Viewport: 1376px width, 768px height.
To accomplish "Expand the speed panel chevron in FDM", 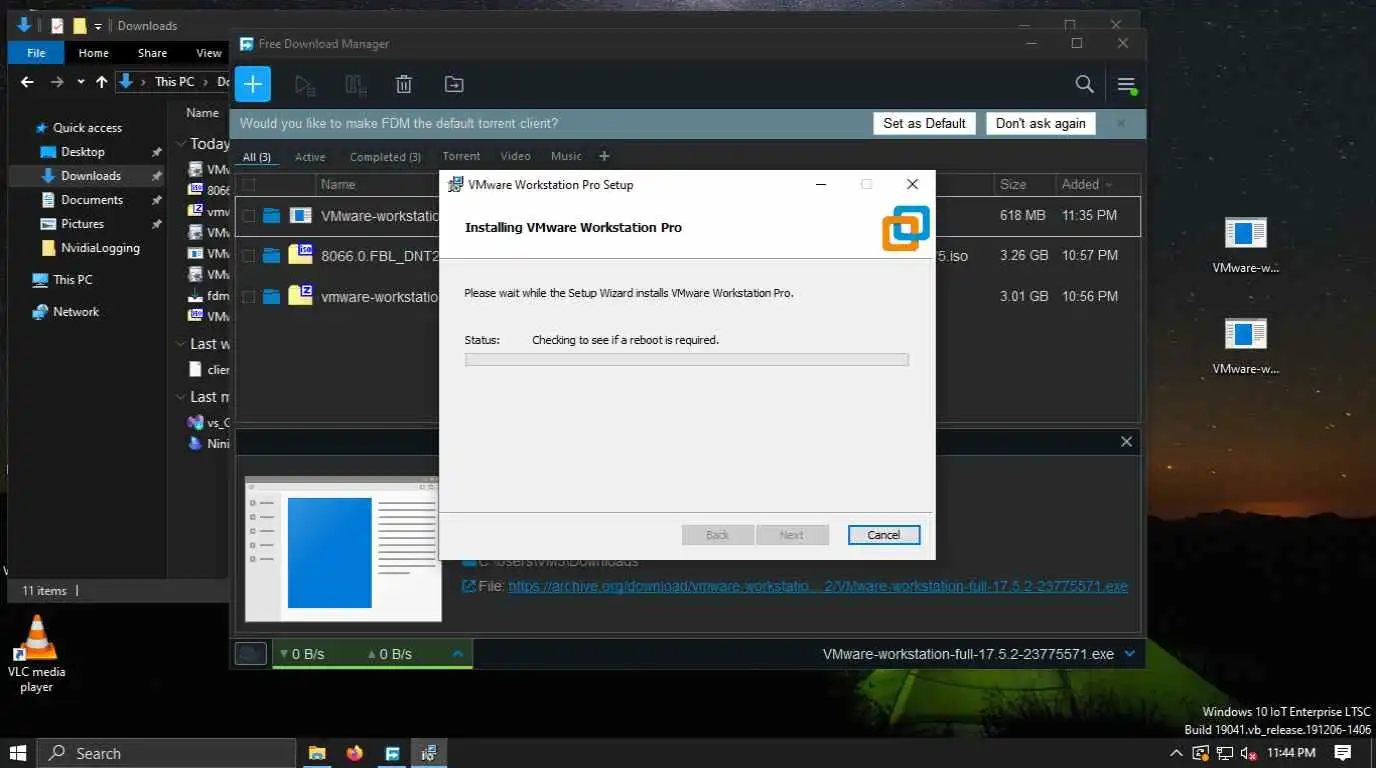I will tap(458, 653).
